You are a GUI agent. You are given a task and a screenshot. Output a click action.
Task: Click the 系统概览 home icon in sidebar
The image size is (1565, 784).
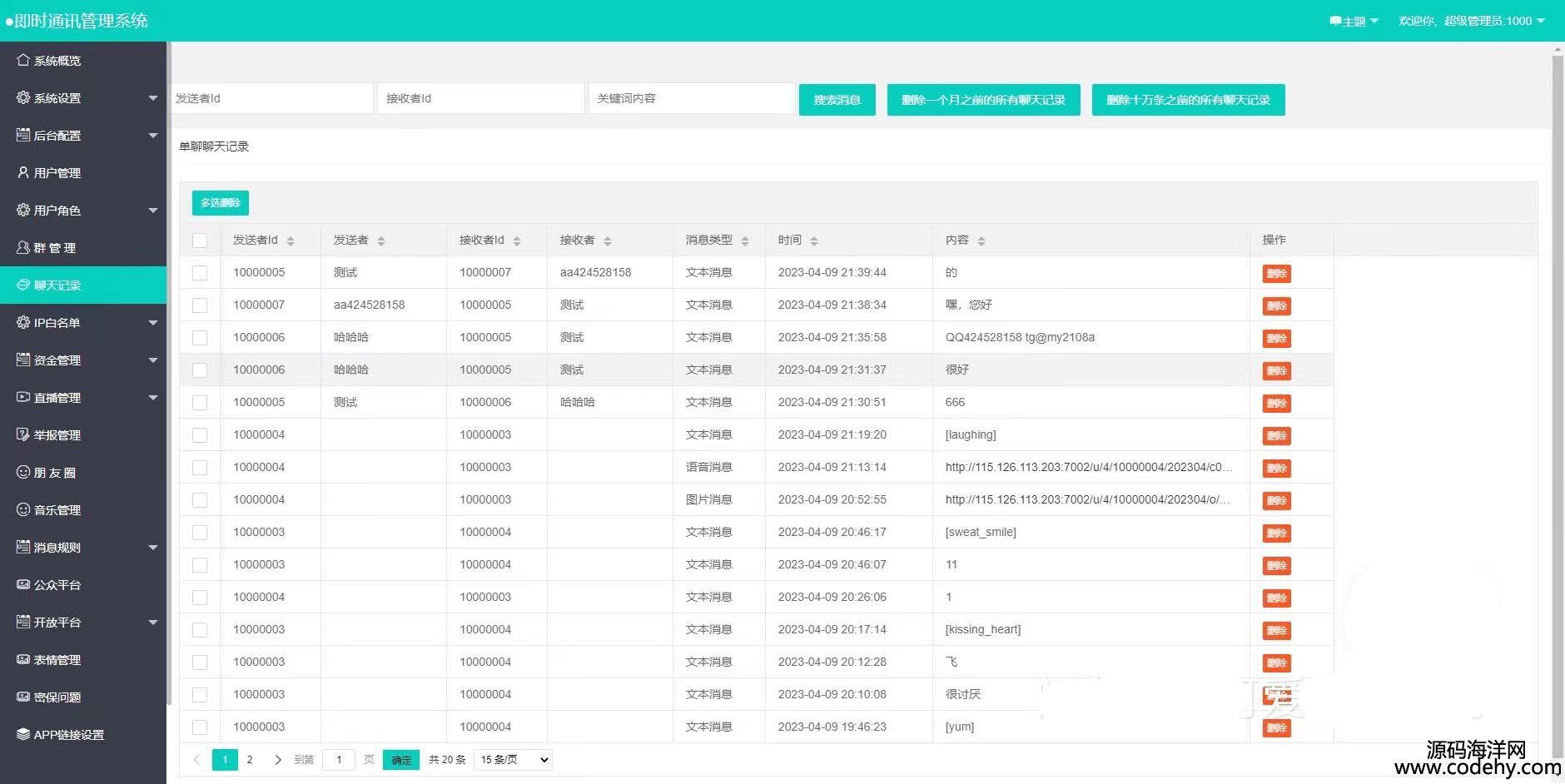coord(23,60)
